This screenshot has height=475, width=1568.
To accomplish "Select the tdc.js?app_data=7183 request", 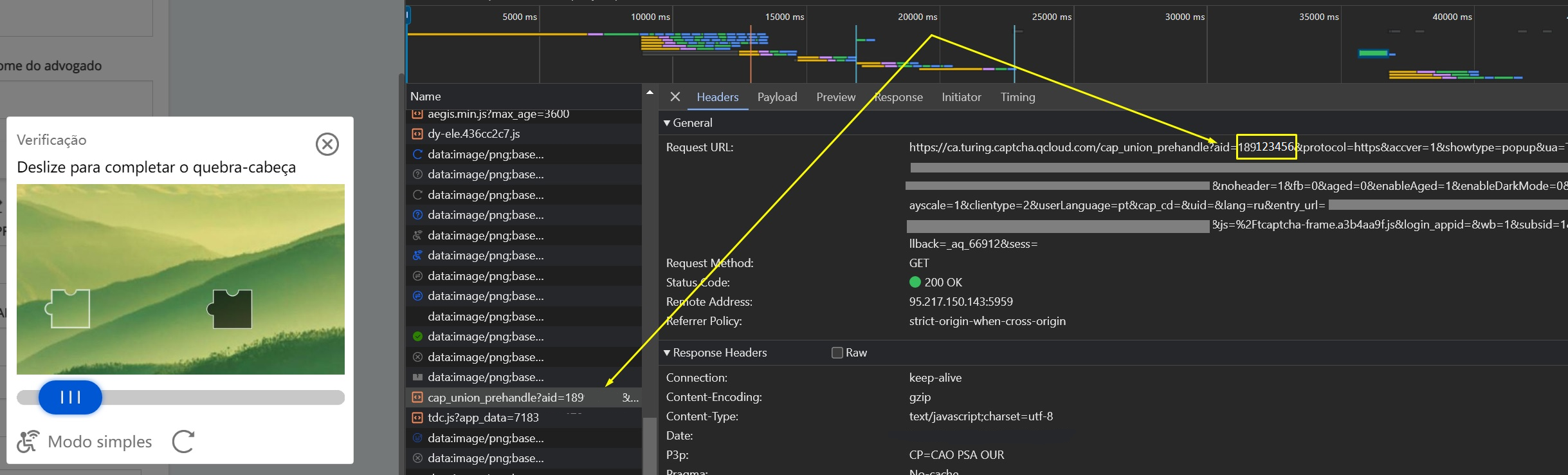I will coord(484,418).
